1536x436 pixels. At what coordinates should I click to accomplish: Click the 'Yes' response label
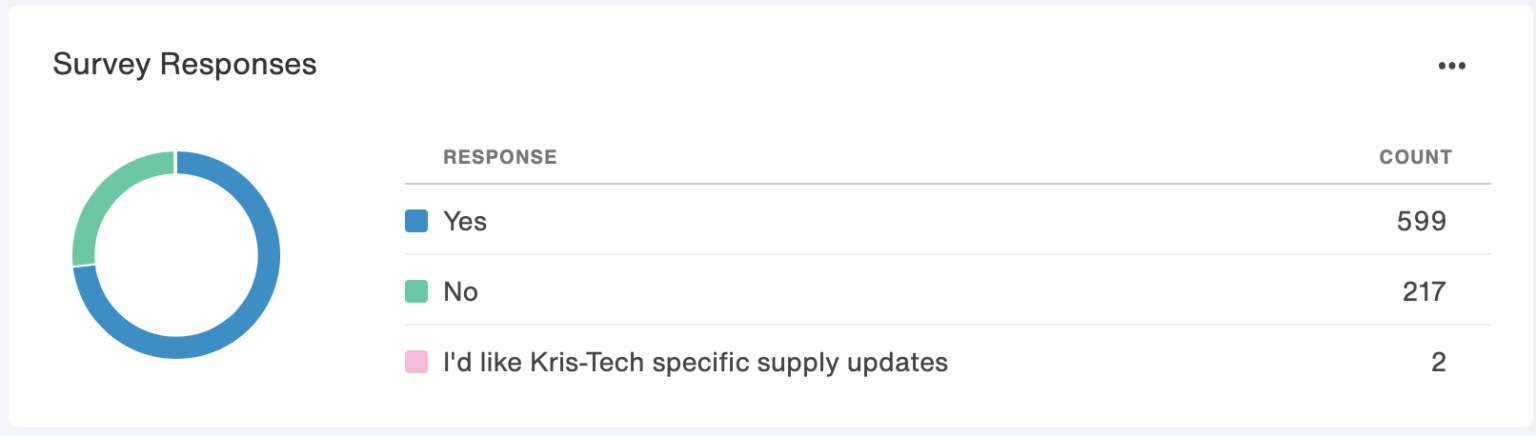pyautogui.click(x=465, y=221)
